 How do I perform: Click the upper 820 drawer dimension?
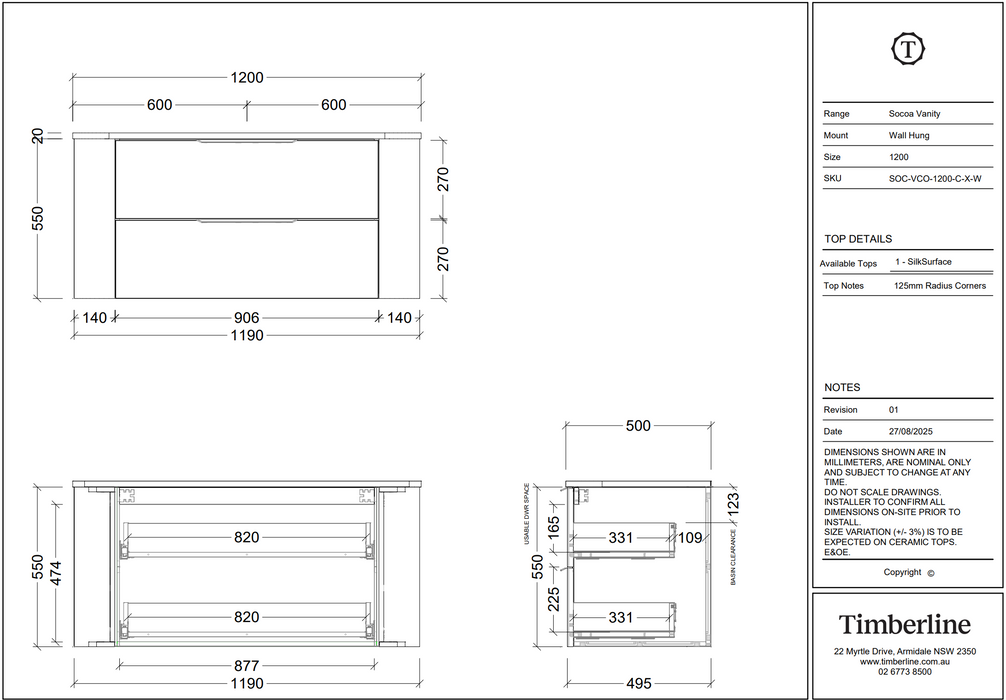point(247,537)
